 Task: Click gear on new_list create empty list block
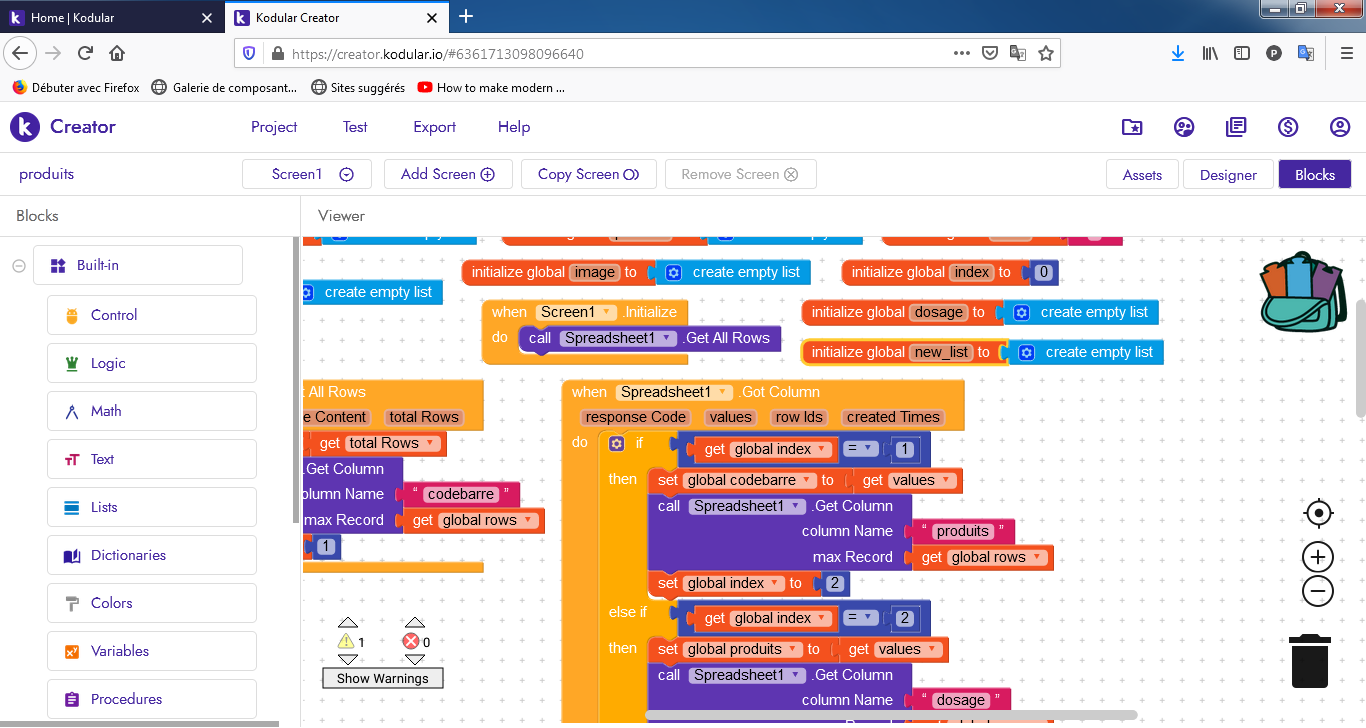click(x=1026, y=353)
